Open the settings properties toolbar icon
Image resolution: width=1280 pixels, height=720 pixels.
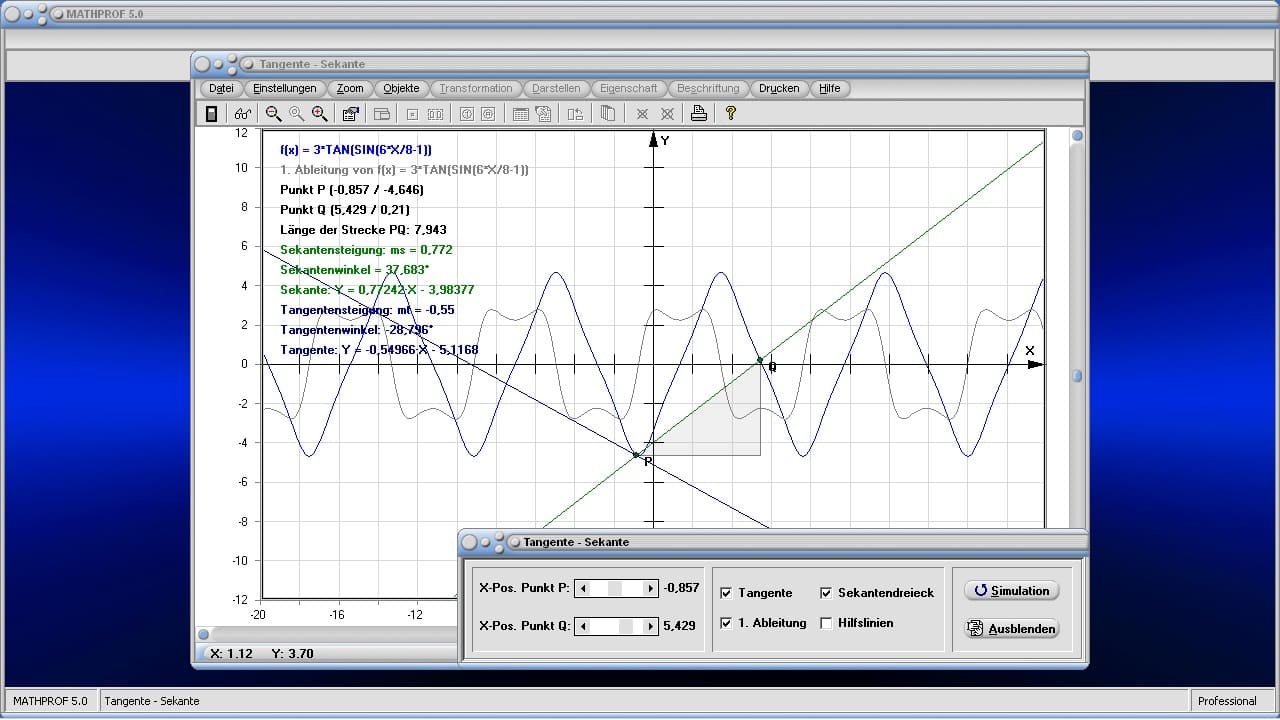point(351,114)
